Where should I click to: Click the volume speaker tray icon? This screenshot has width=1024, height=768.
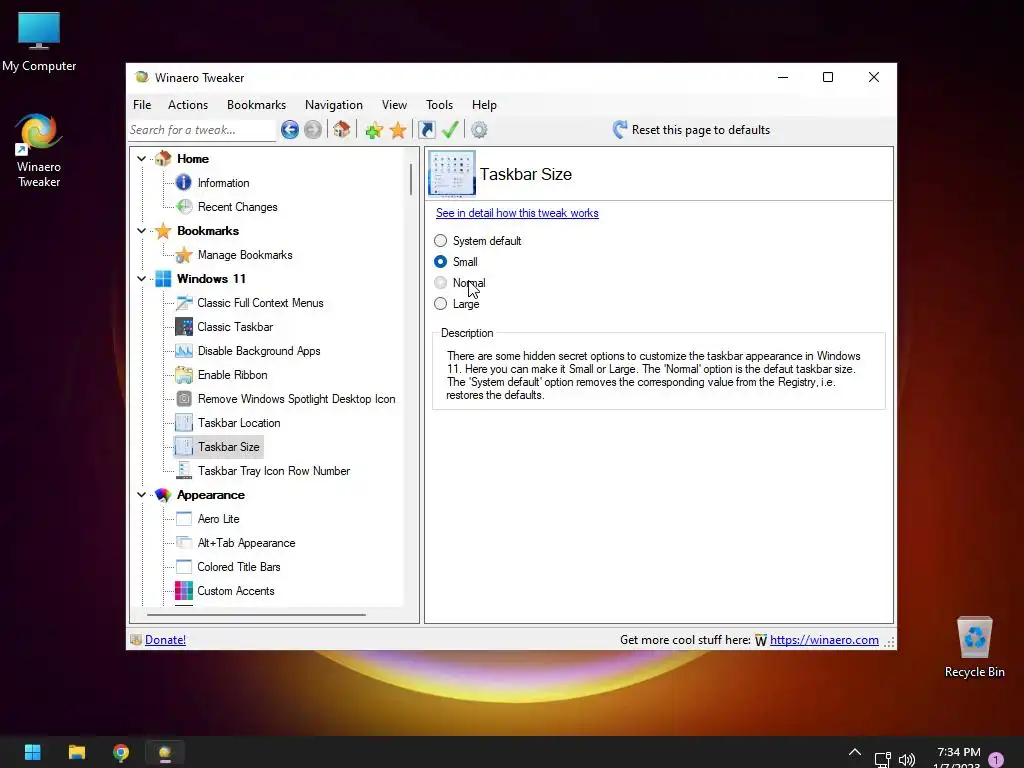tap(906, 760)
